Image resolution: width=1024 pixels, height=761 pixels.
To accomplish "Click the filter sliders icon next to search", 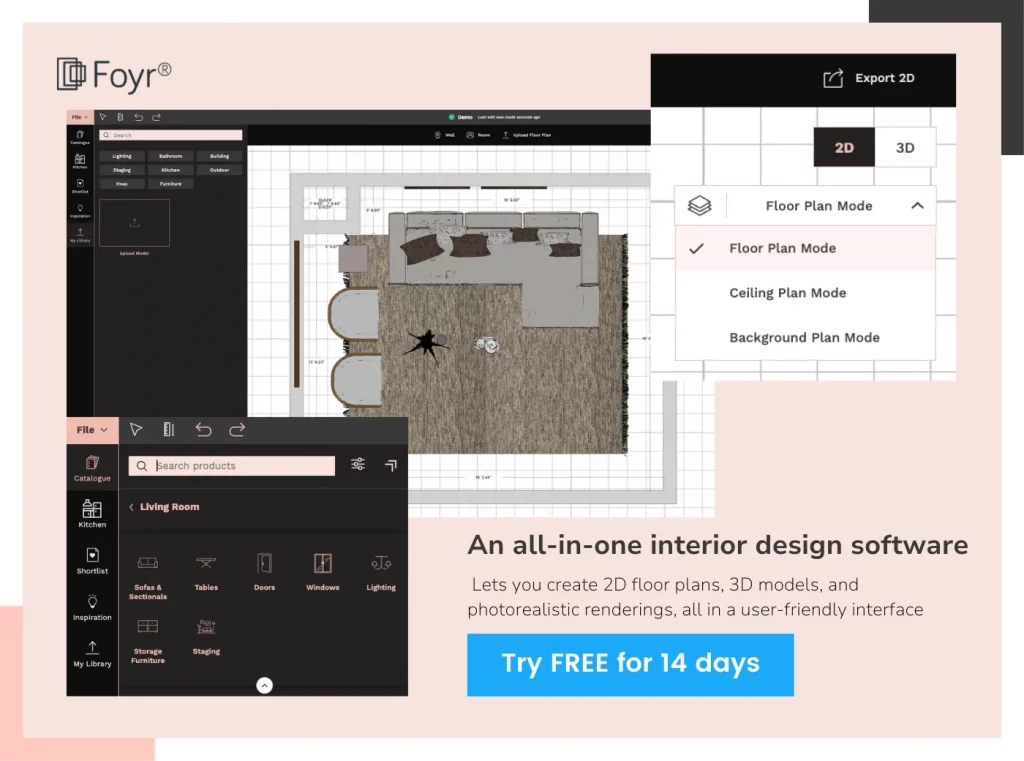I will point(358,464).
